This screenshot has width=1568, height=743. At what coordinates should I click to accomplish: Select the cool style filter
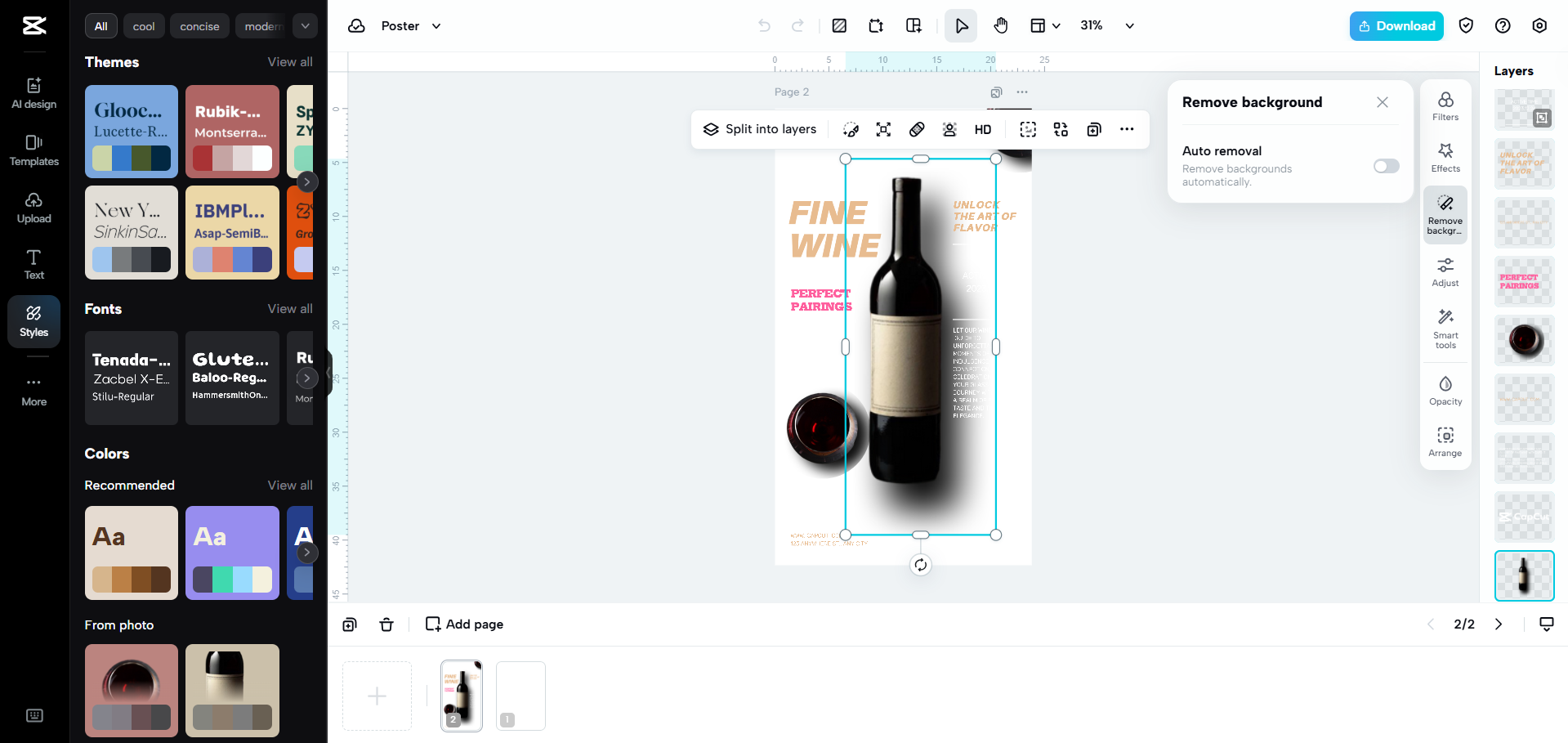(143, 25)
